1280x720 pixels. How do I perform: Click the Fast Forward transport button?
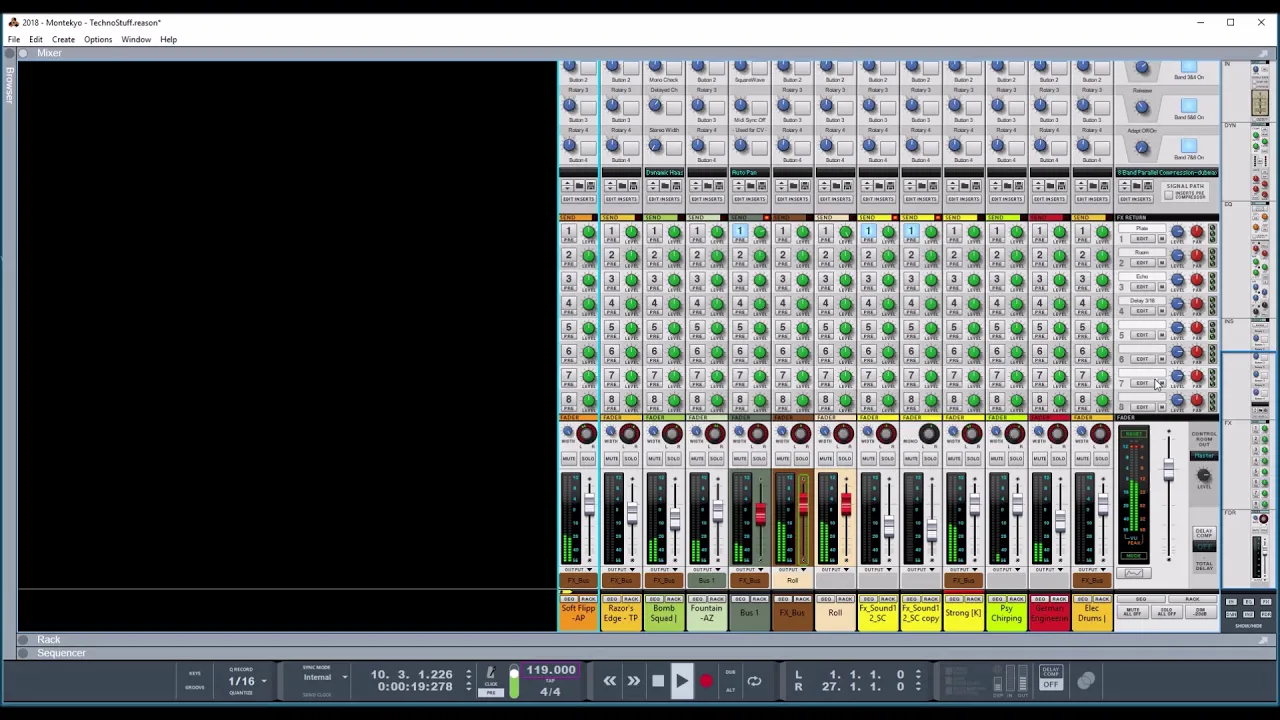coord(633,681)
